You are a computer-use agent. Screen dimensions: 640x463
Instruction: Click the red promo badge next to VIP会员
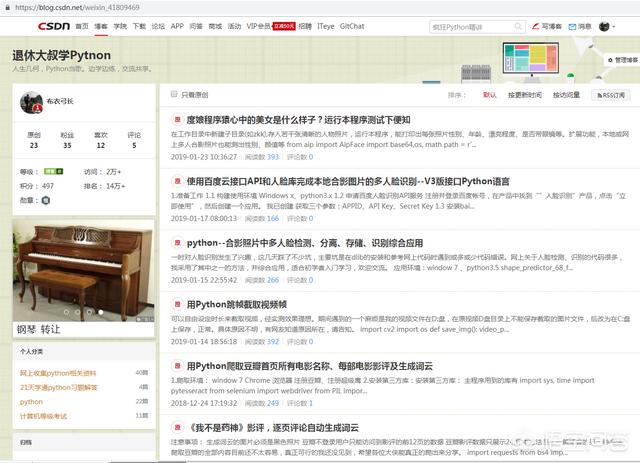point(284,26)
